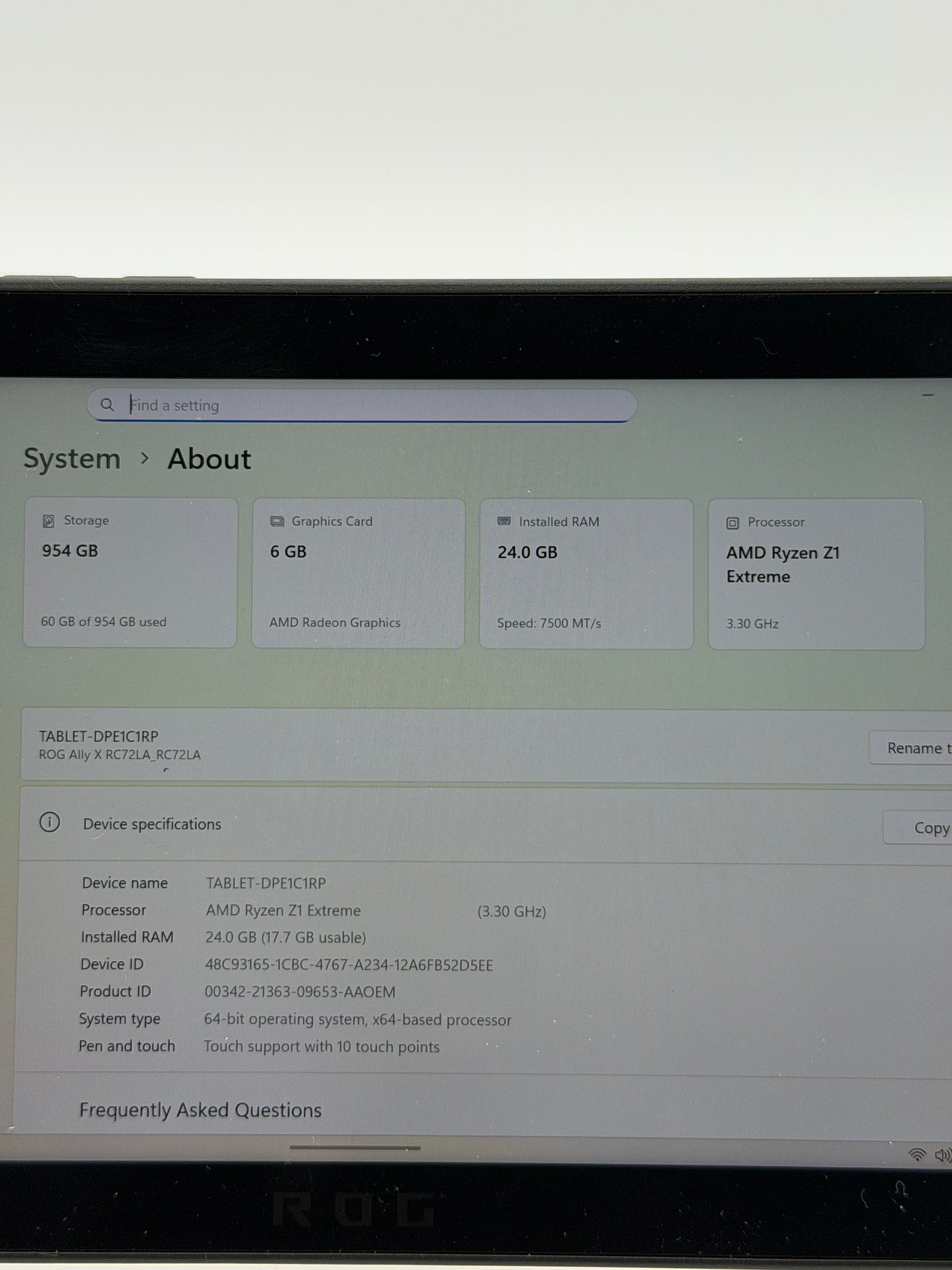Click the '(3.30 GHz)' processor speed value
The image size is (952, 1270).
[512, 911]
